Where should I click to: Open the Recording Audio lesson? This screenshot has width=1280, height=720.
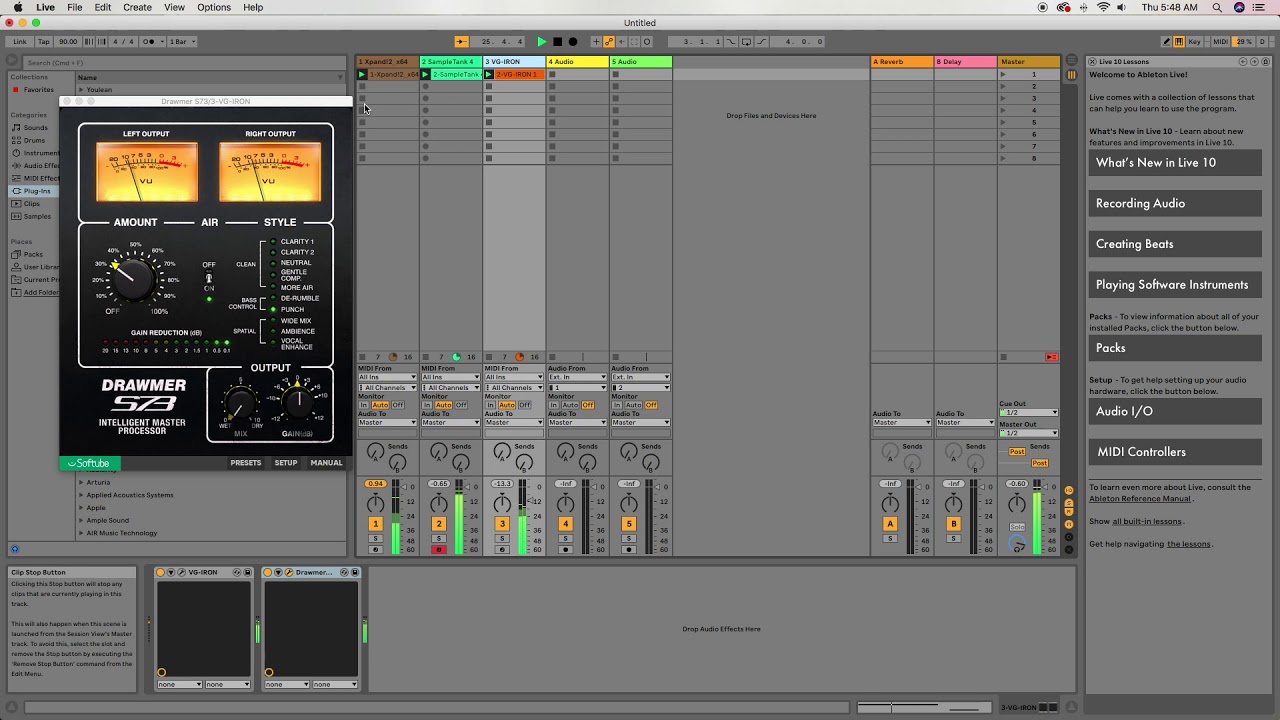coord(1175,203)
